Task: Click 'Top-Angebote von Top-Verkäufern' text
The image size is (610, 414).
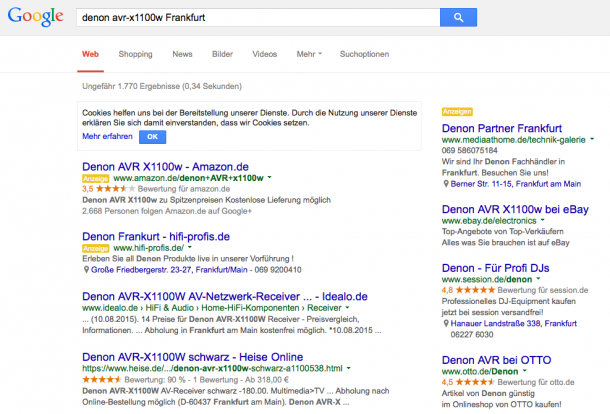Action: 503,232
